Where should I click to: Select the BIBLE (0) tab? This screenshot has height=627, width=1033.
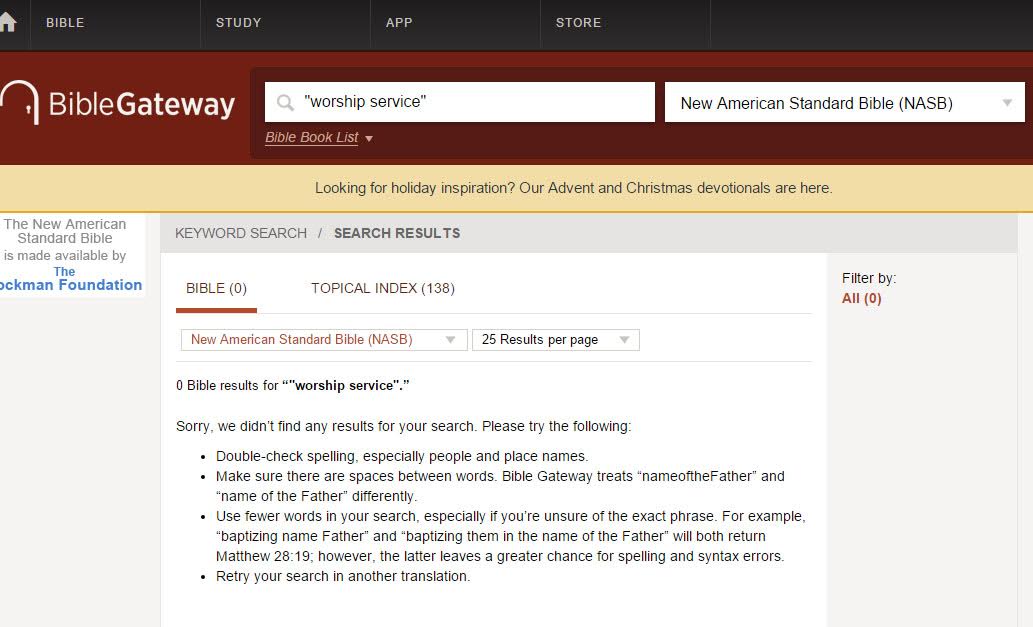click(x=216, y=288)
